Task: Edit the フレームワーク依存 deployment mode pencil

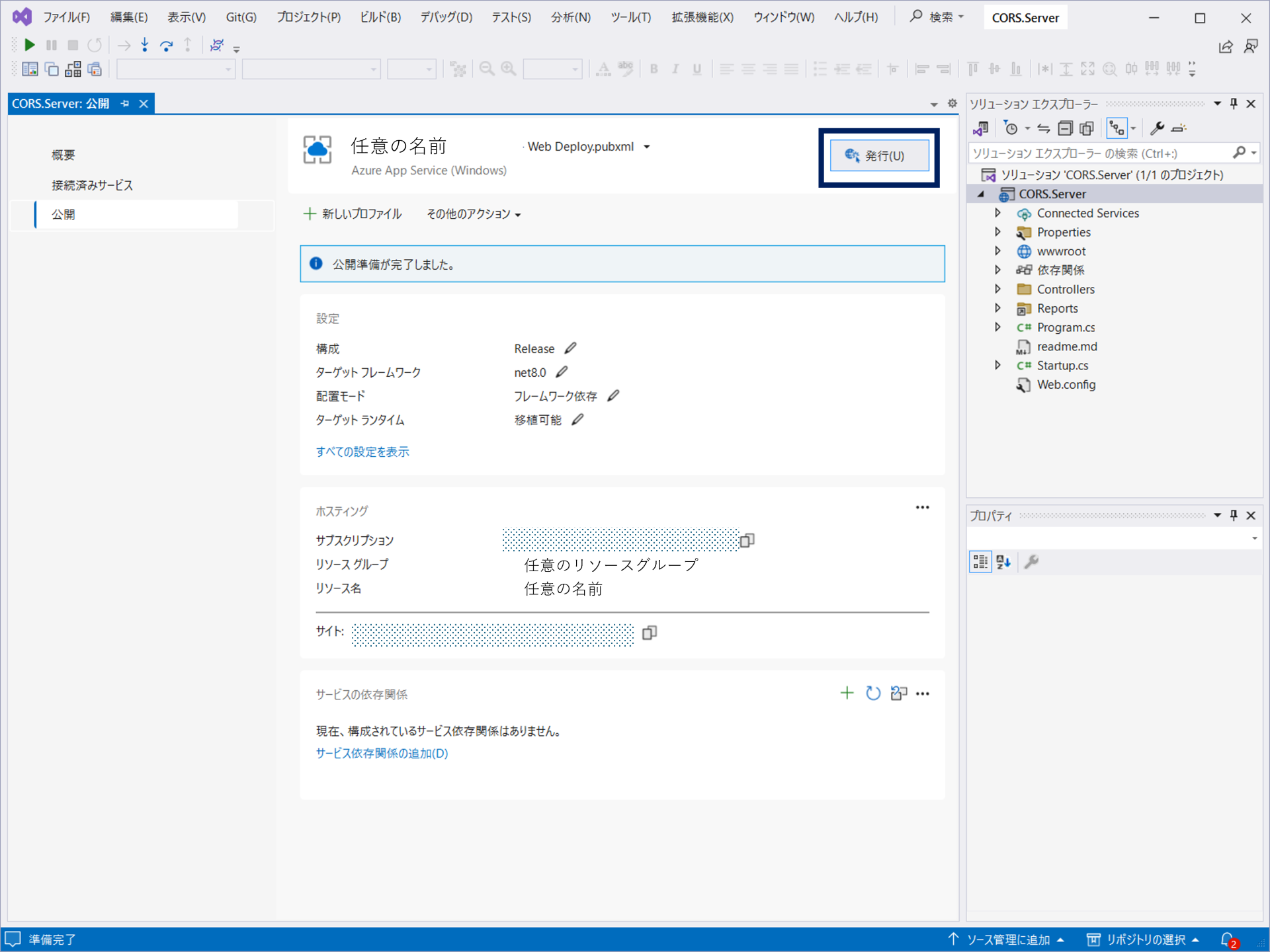Action: [613, 396]
